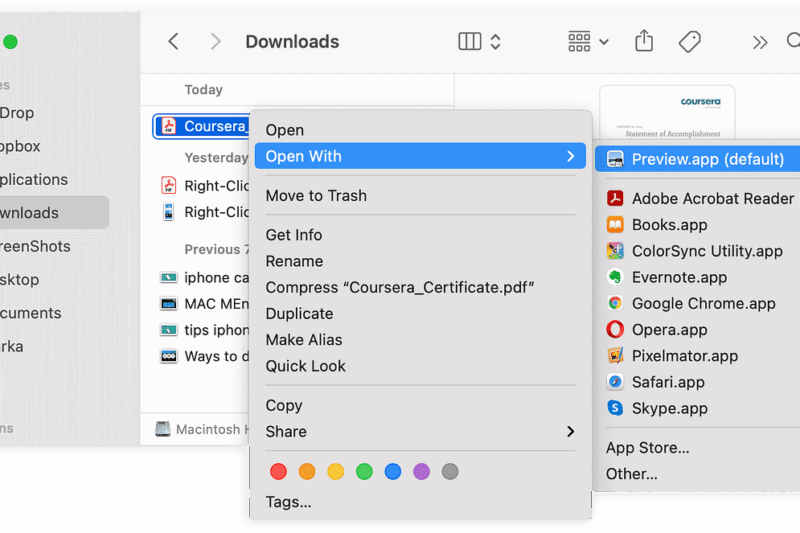Go forward in Finder history
This screenshot has width=800, height=533.
click(x=216, y=41)
